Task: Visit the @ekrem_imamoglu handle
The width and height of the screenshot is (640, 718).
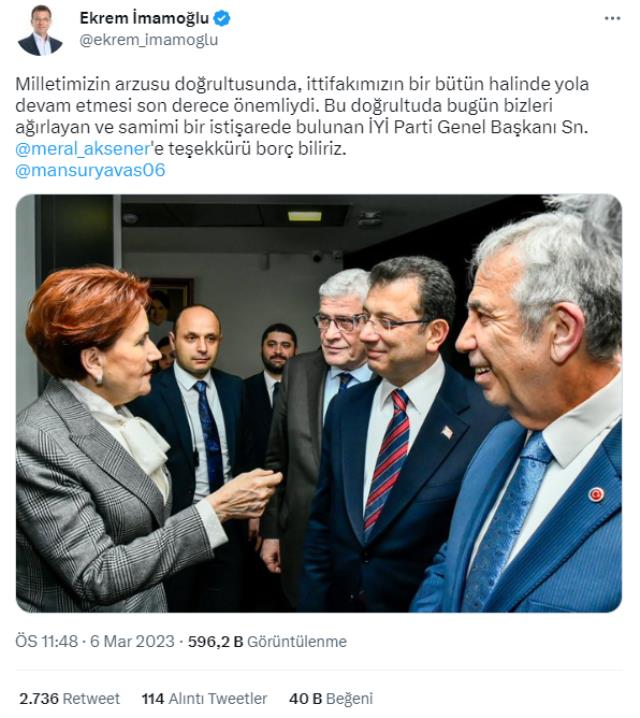Action: [x=149, y=40]
